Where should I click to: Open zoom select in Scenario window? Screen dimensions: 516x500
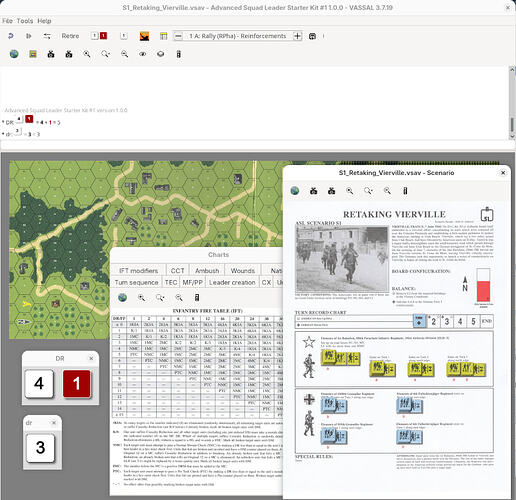click(x=368, y=191)
